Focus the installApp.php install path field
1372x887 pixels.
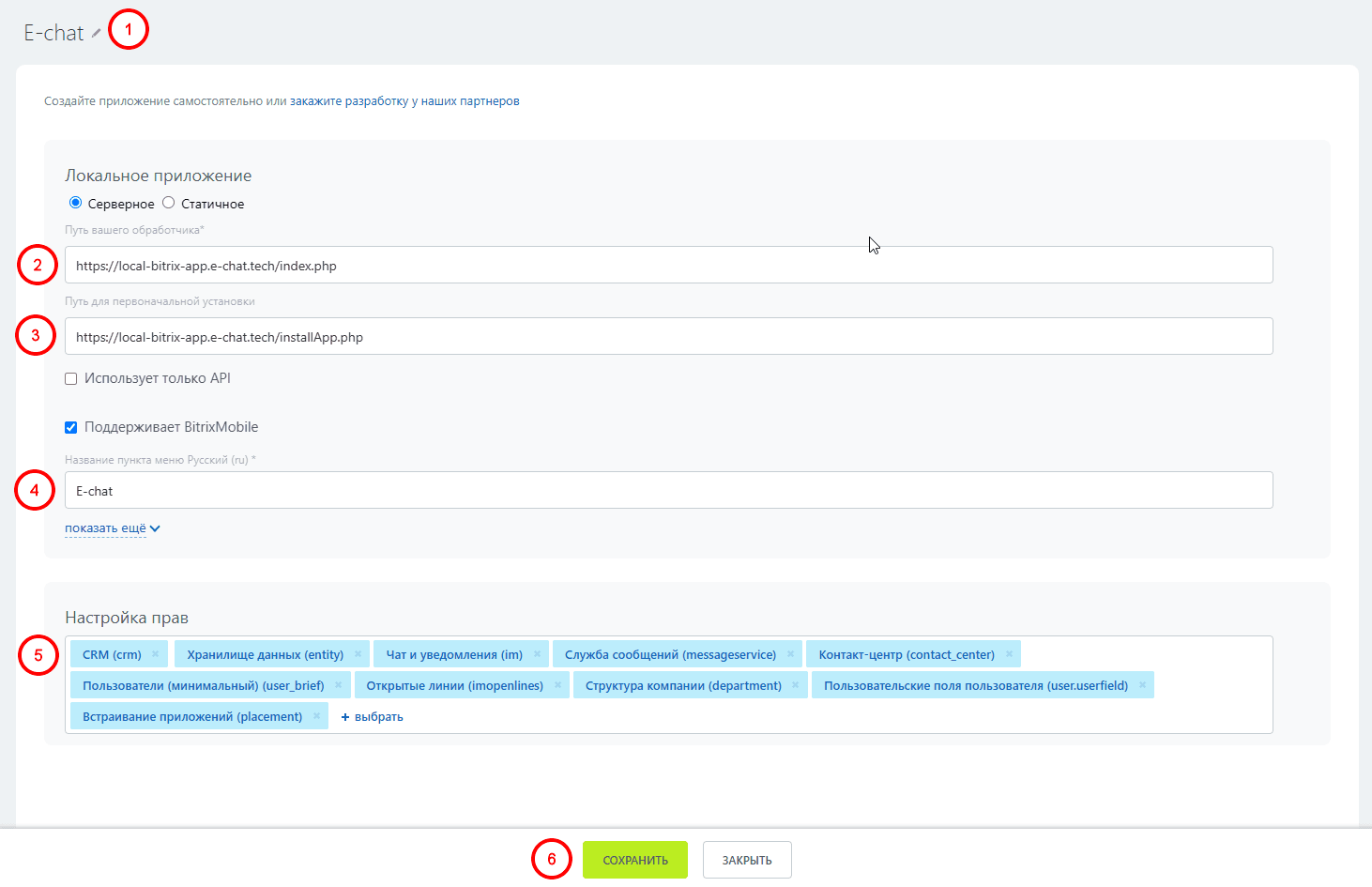tap(669, 336)
